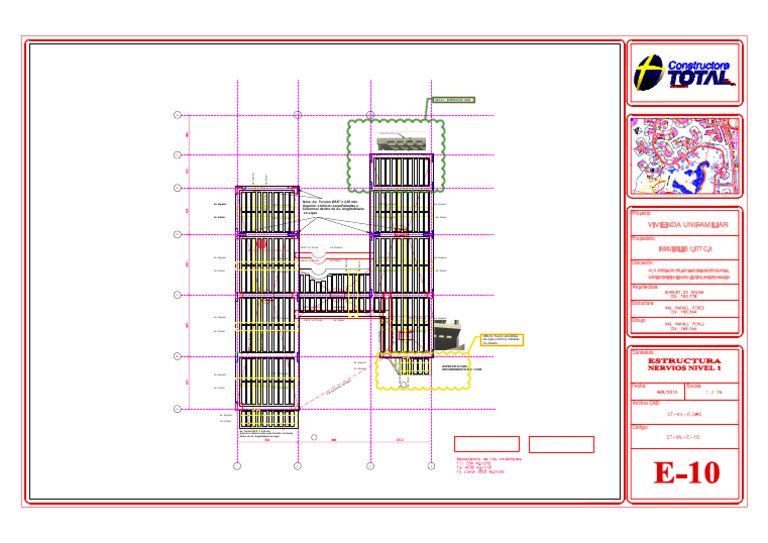Screen dimensions: 768x543
Task: Click the 'Escala' scale cell value
Action: 713,392
